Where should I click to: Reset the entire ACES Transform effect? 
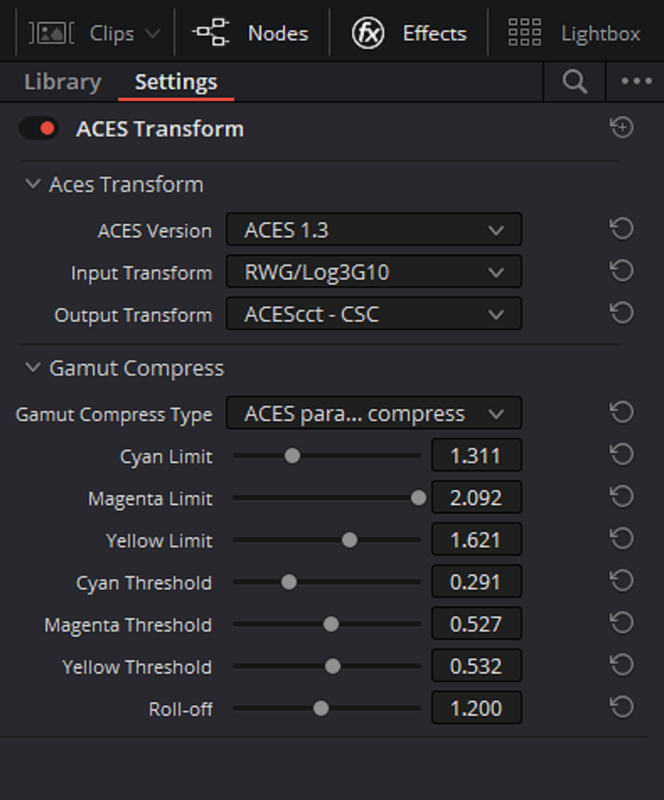622,128
